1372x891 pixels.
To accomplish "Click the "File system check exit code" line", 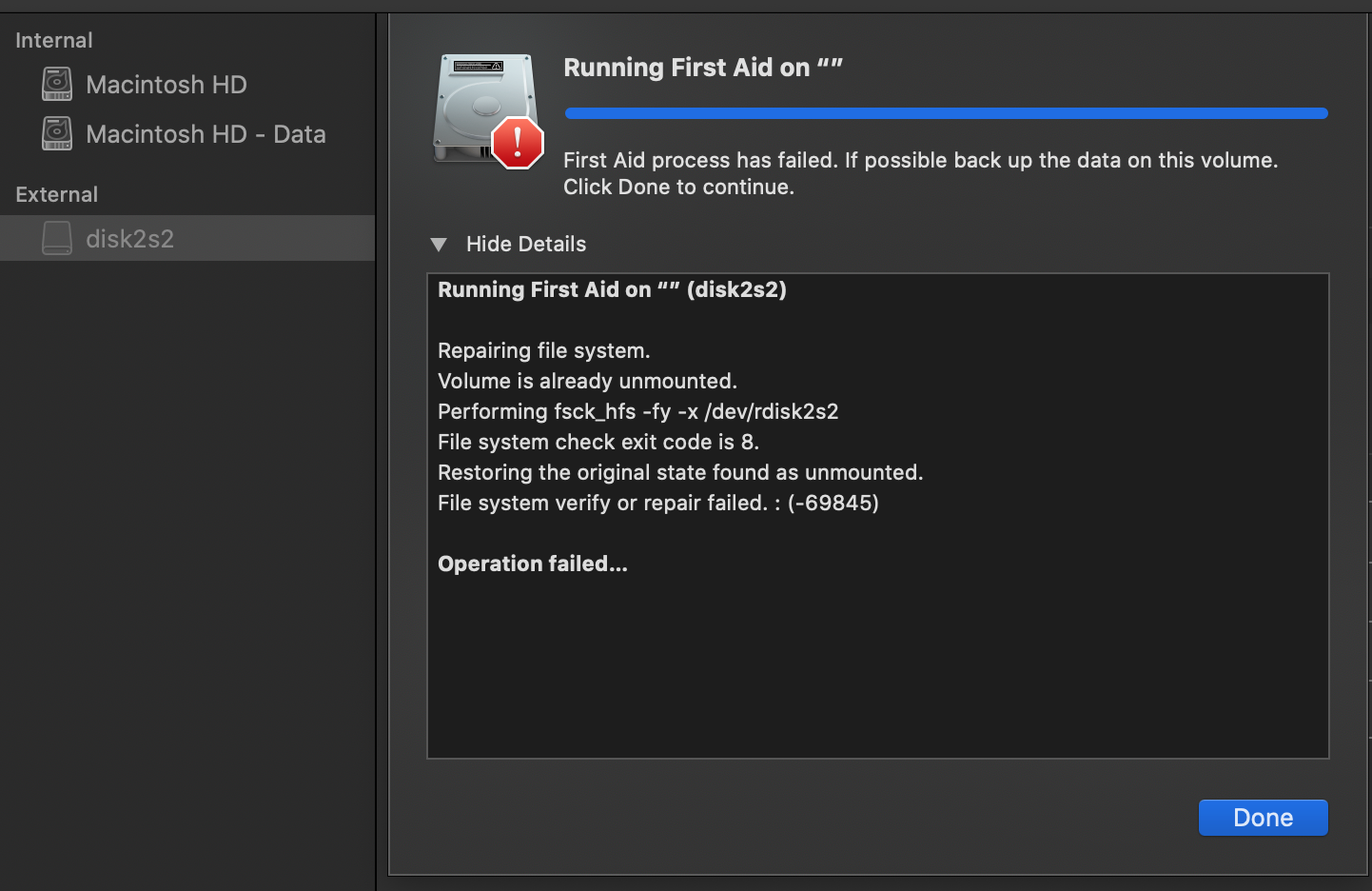I will (598, 442).
